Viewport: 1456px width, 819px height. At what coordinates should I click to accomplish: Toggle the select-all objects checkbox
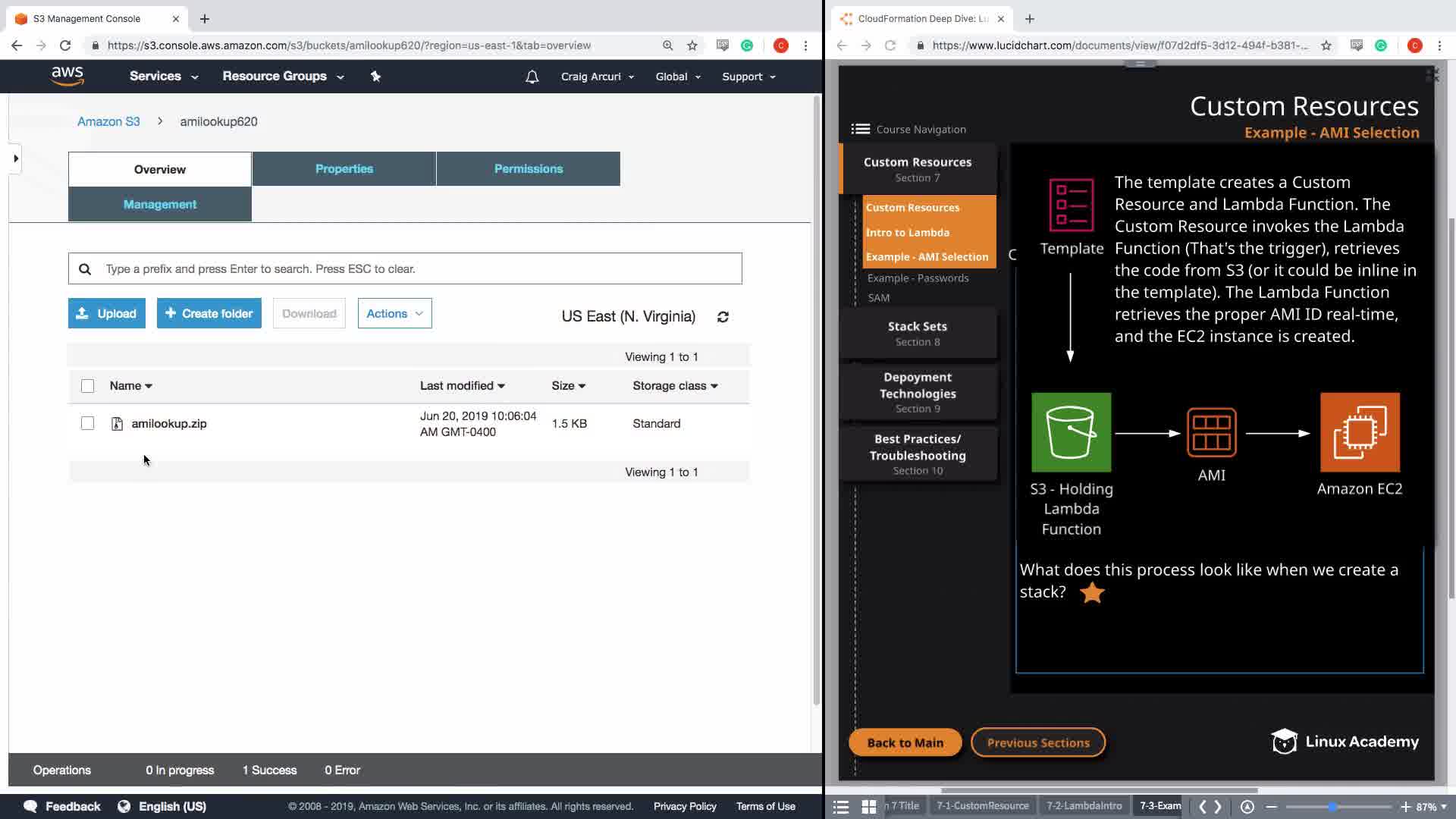click(x=87, y=386)
